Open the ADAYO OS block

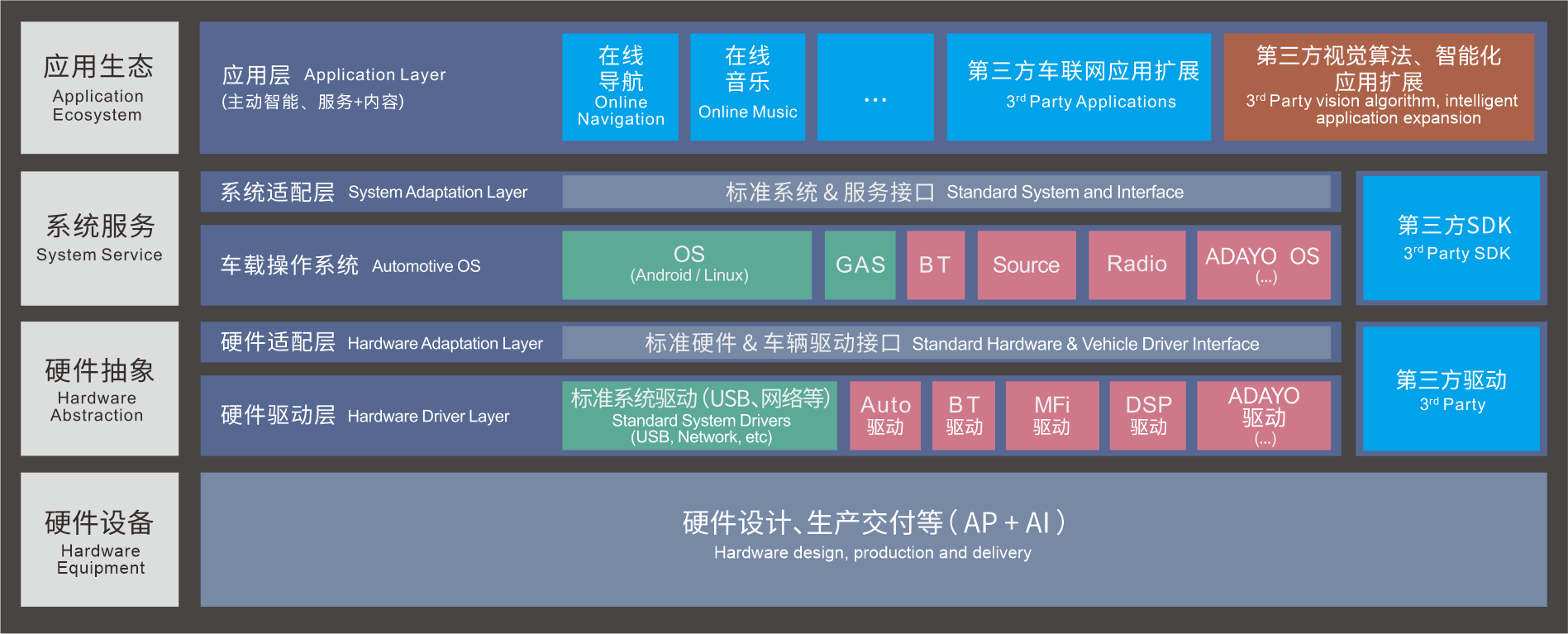[1263, 265]
